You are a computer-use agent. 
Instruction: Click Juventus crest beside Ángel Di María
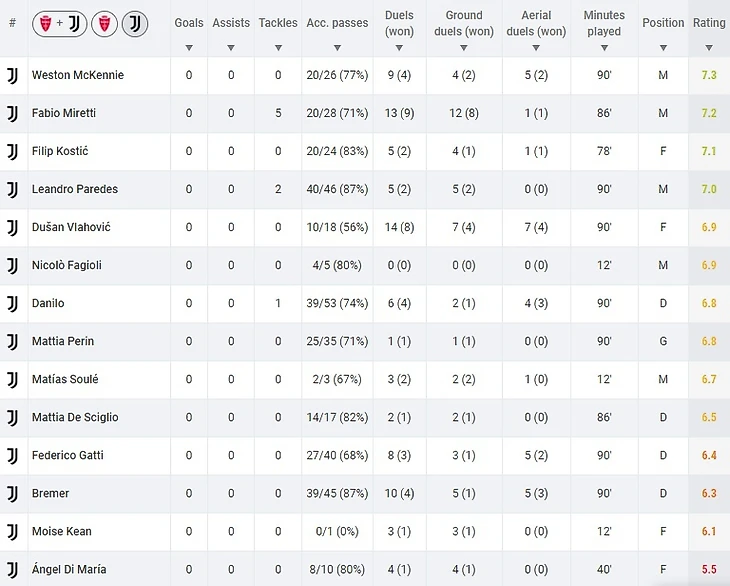click(13, 569)
